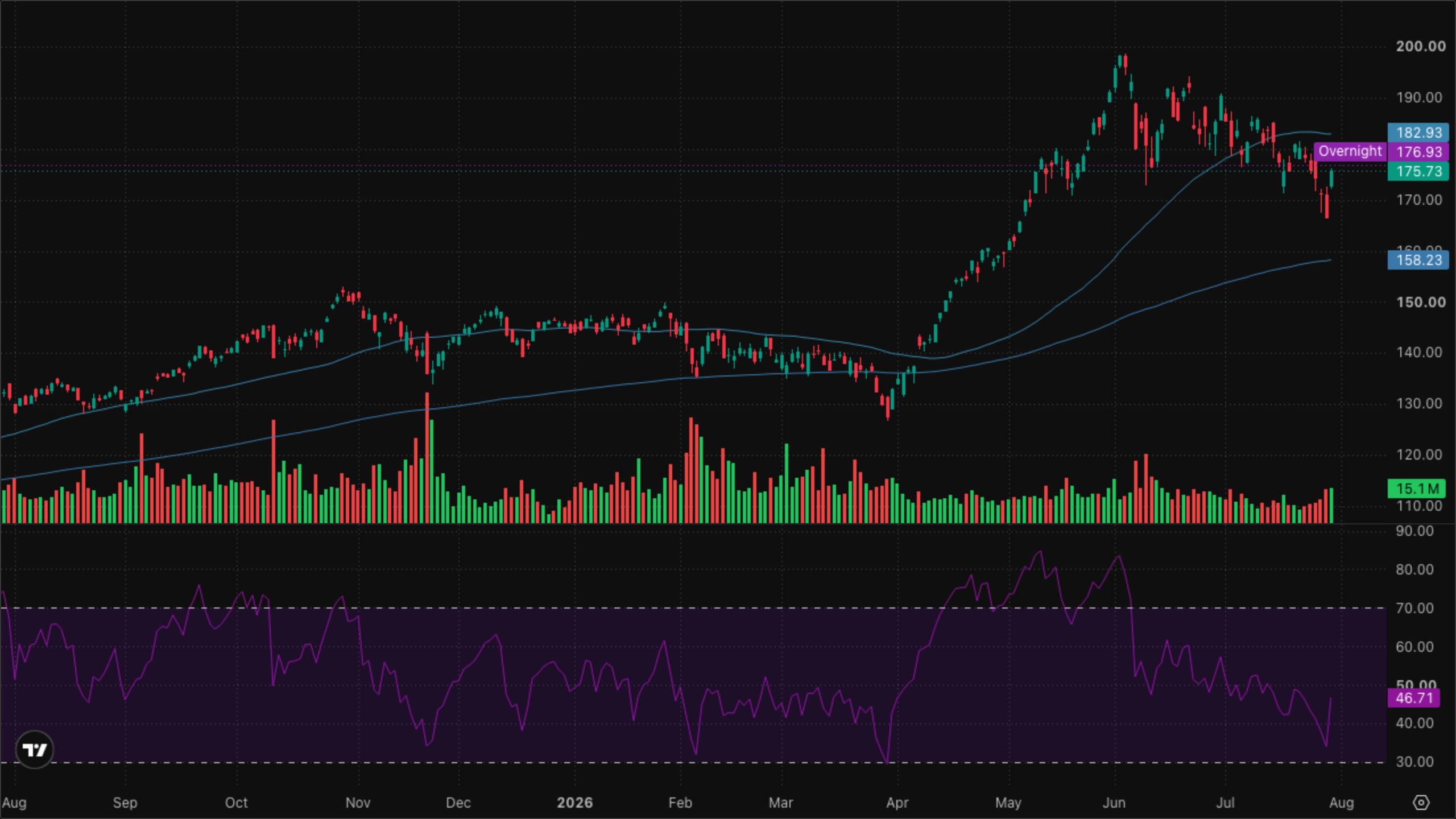This screenshot has width=1456, height=819.
Task: Select the 176.93 overnight price tag
Action: click(1418, 152)
